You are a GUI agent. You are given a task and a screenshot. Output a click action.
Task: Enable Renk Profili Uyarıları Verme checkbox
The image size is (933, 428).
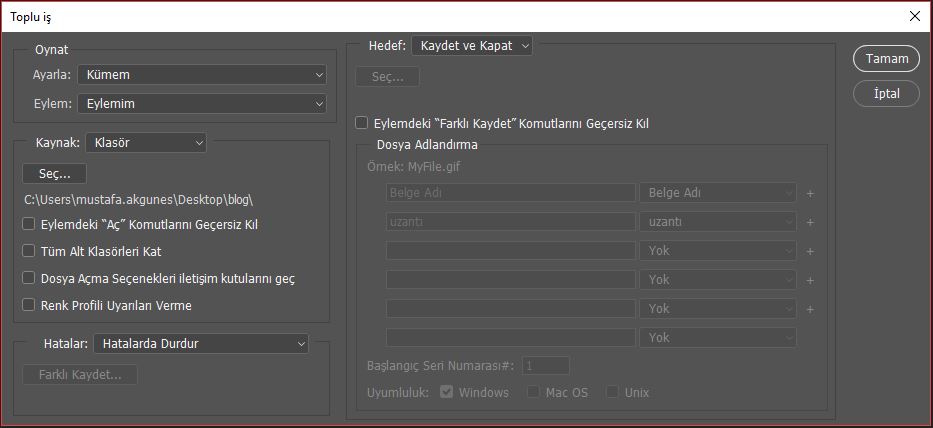pos(29,305)
